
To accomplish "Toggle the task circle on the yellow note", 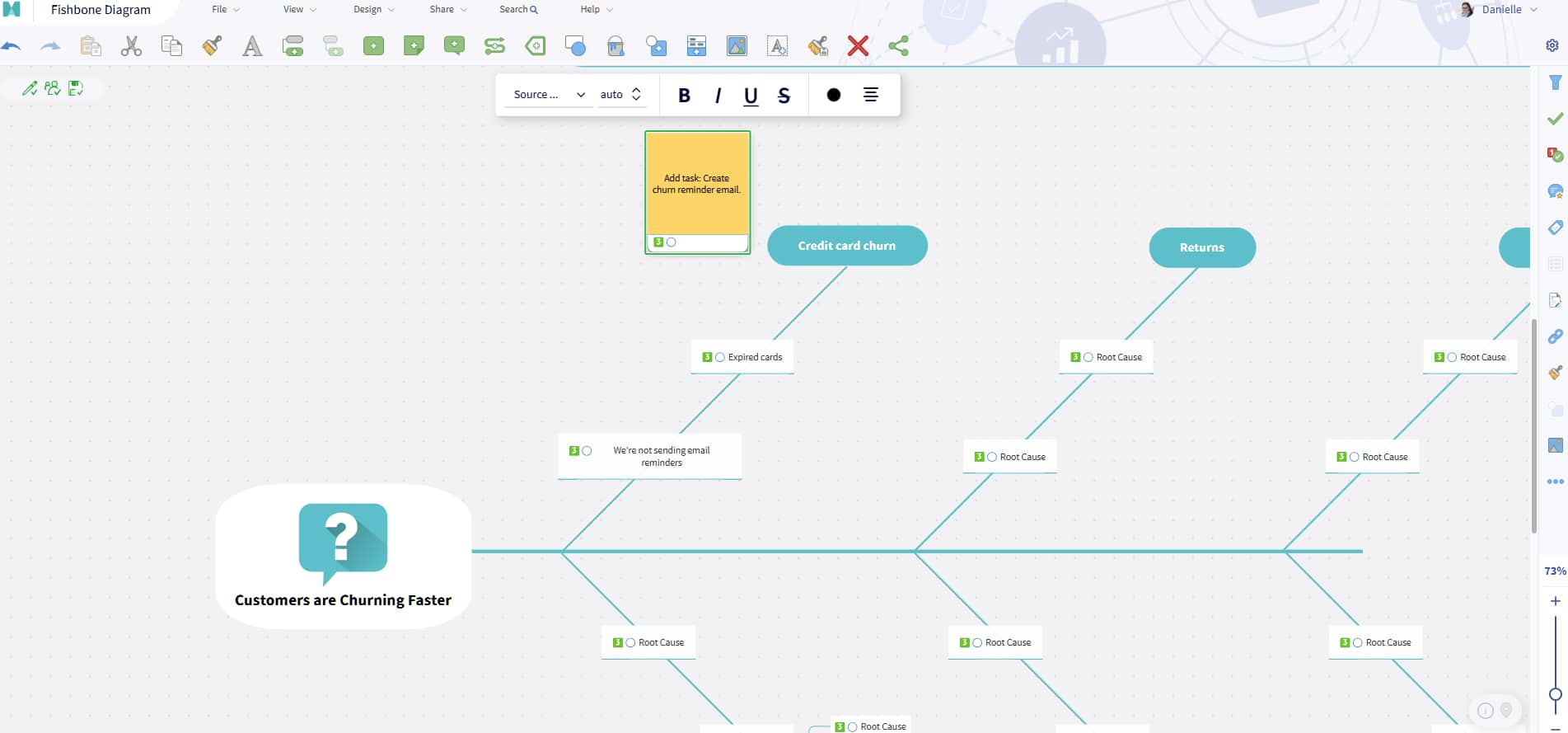I will [672, 242].
